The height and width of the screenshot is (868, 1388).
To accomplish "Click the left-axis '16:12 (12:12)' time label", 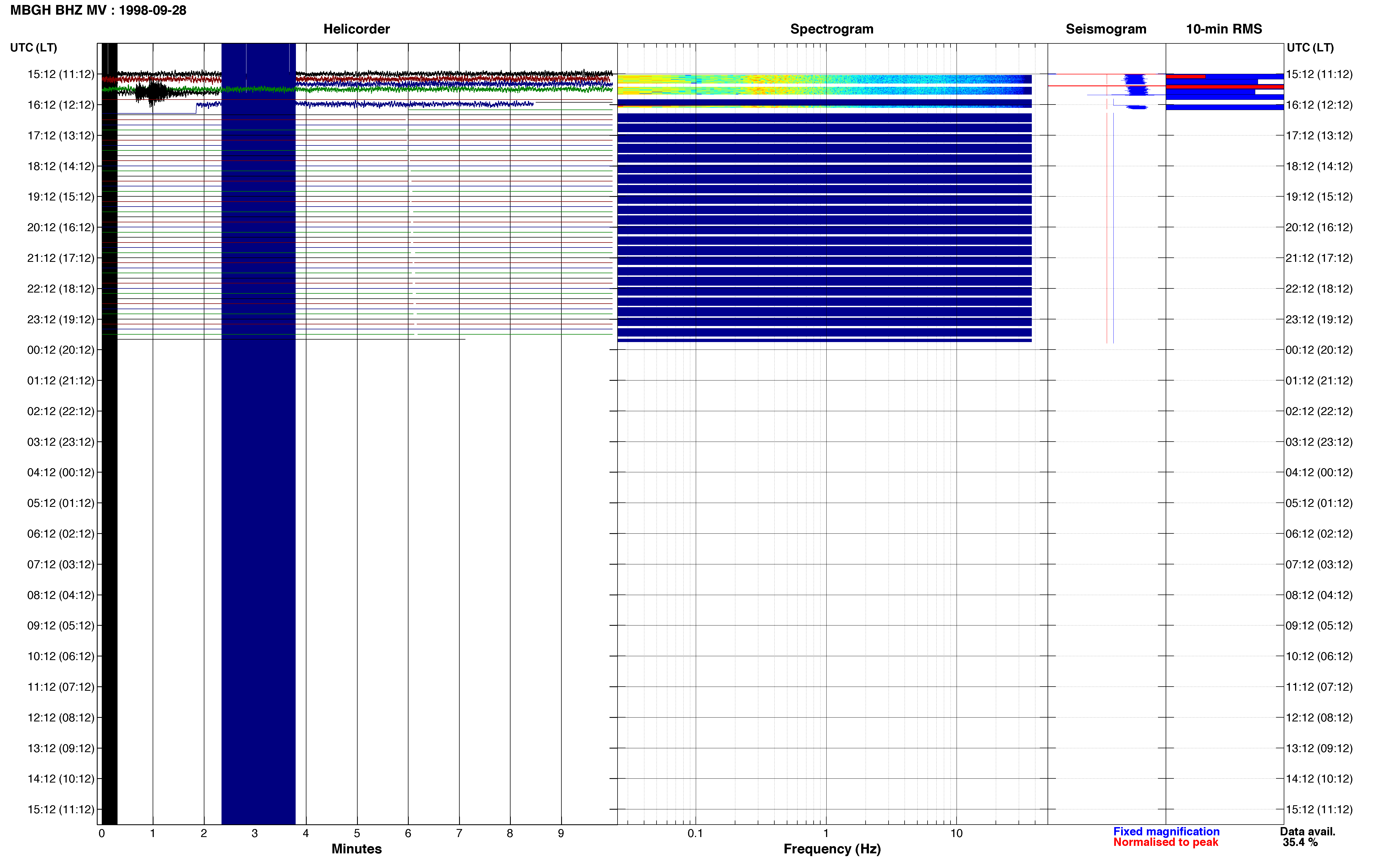I will coord(61,105).
